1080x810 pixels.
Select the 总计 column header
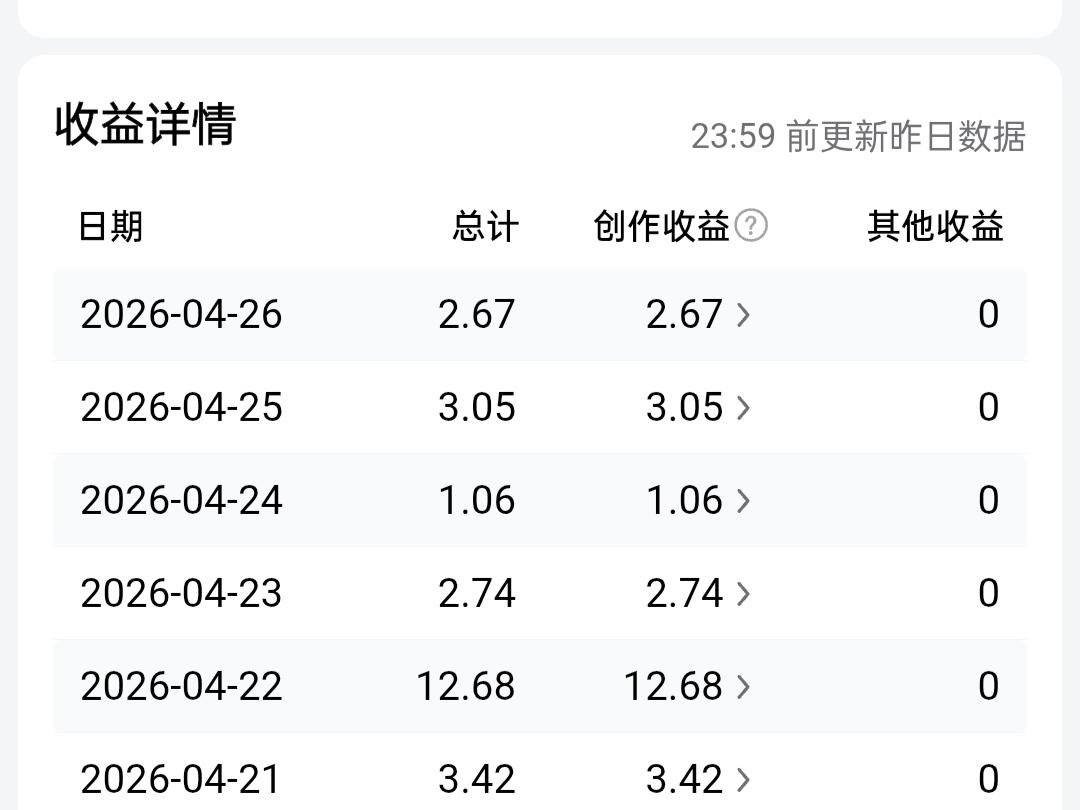pos(485,227)
